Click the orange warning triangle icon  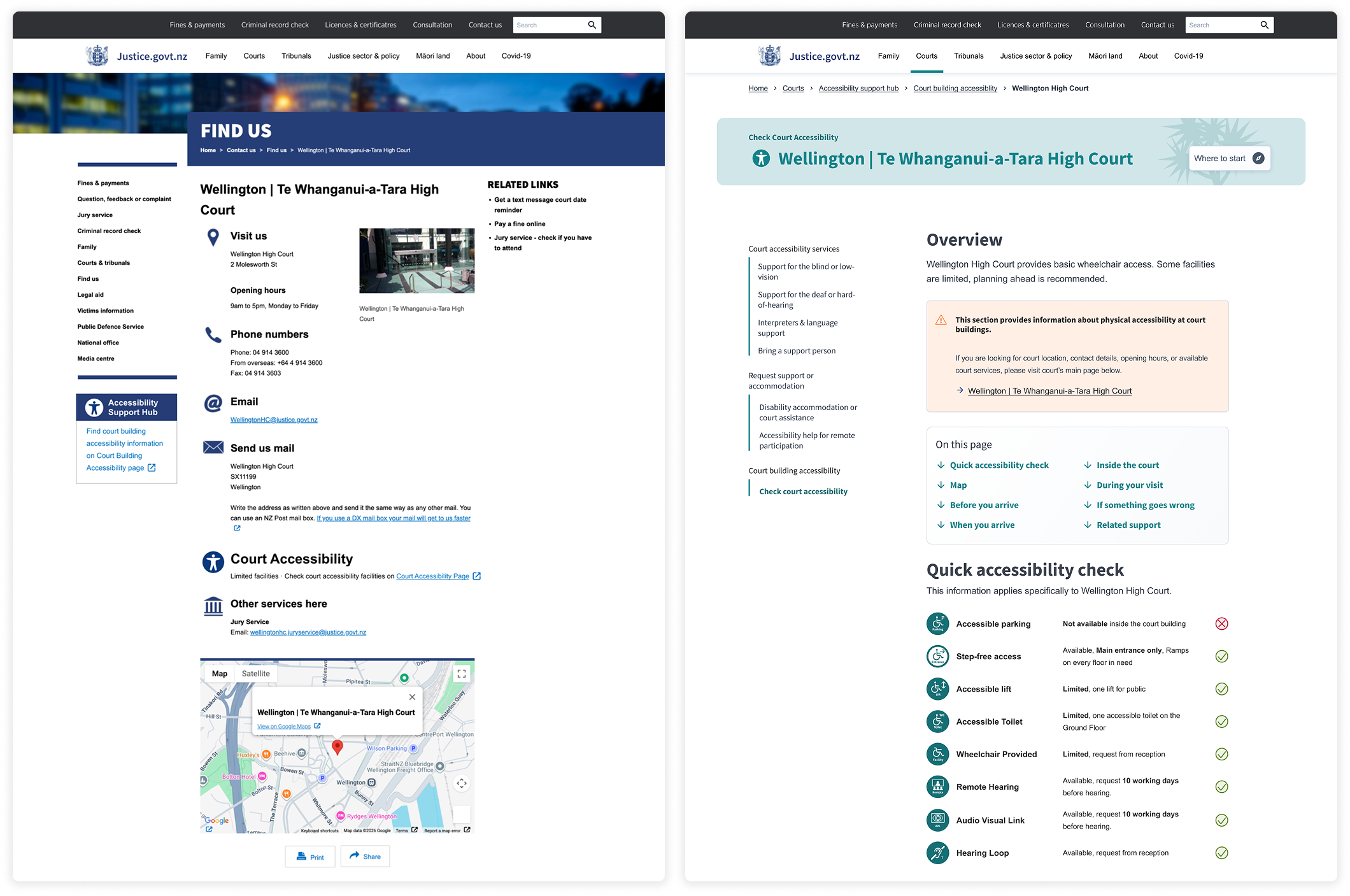pyautogui.click(x=941, y=320)
